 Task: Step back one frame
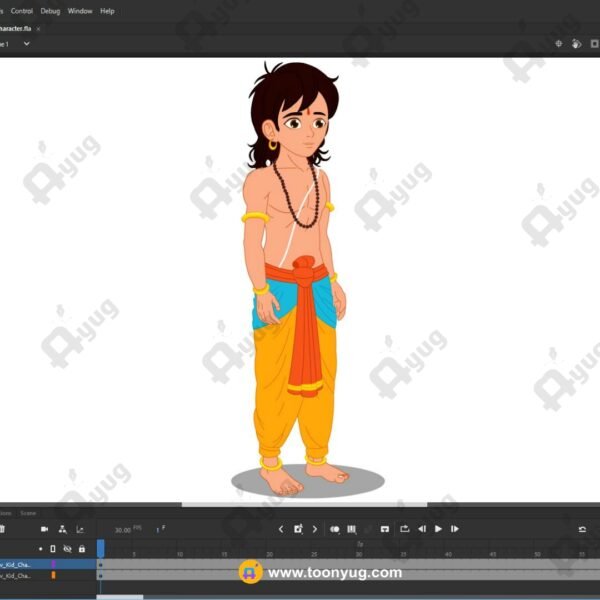click(422, 529)
